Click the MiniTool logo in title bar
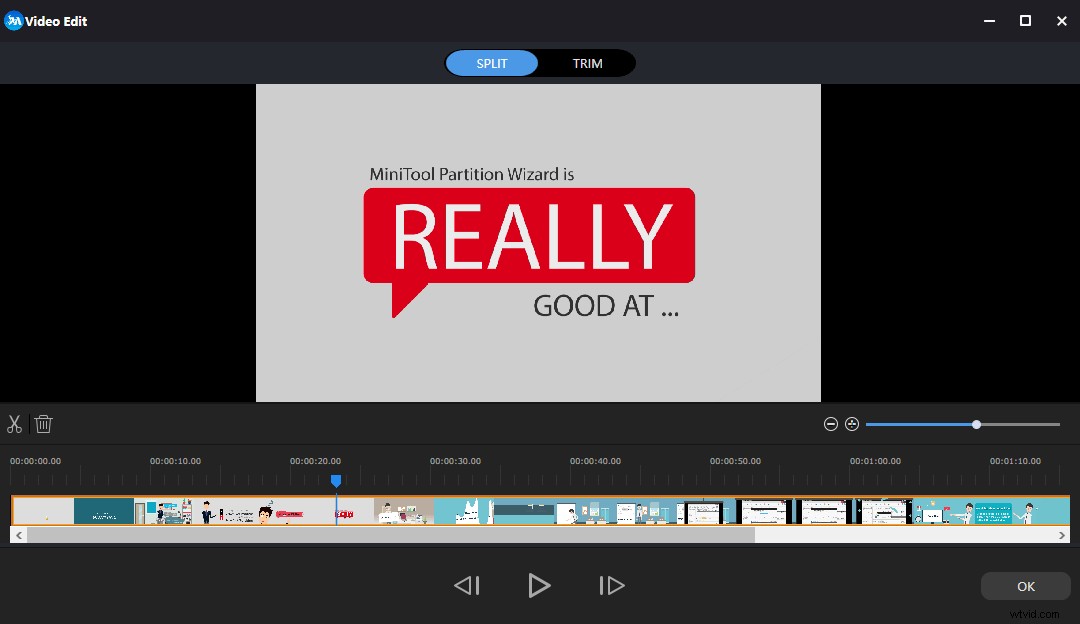 point(13,20)
